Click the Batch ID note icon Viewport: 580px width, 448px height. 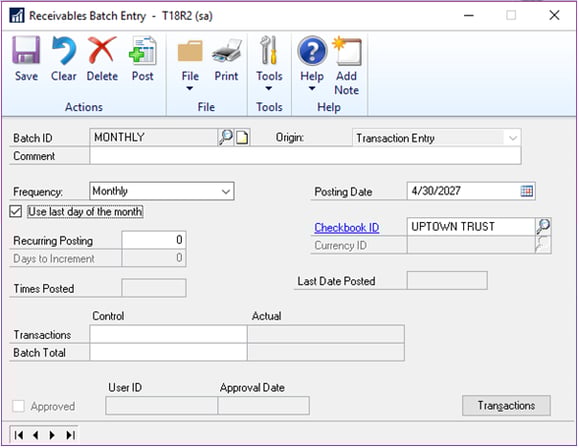[x=242, y=137]
